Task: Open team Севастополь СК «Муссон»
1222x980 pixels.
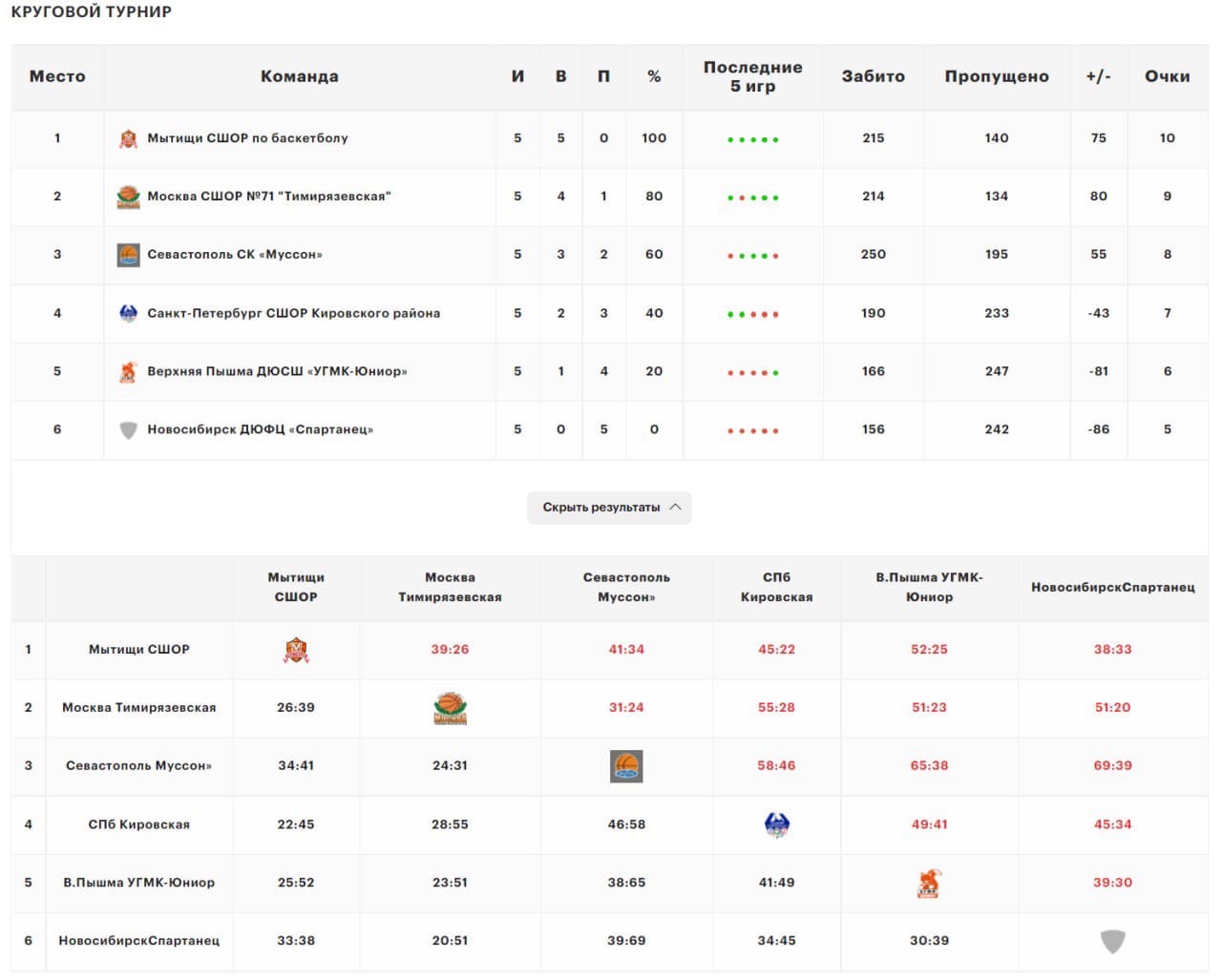Action: pyautogui.click(x=235, y=255)
